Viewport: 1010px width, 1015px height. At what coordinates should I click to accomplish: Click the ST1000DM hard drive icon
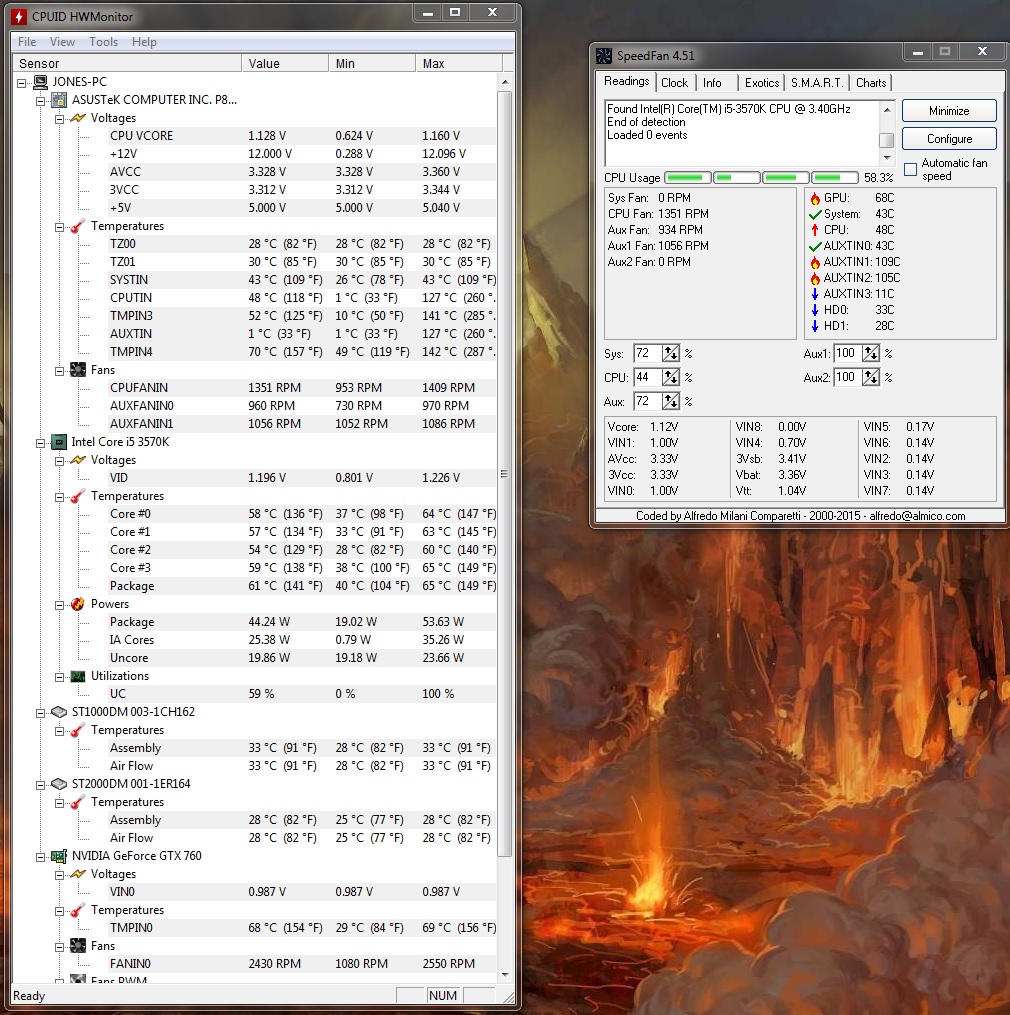59,711
